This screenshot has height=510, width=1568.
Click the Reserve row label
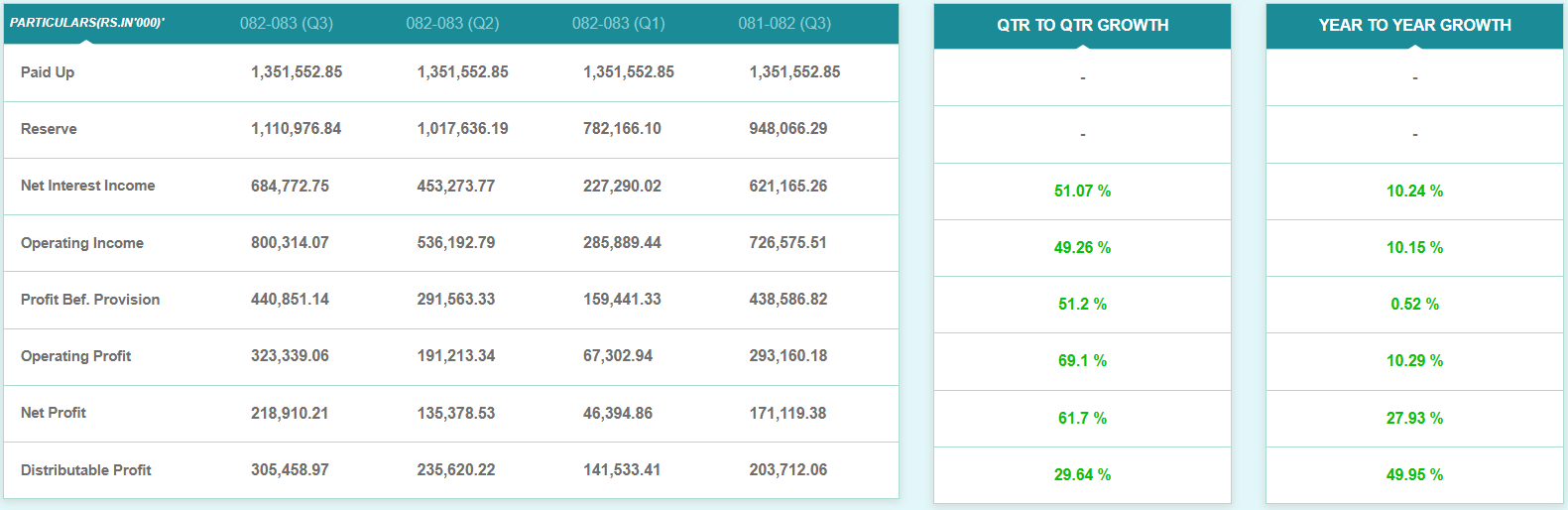pyautogui.click(x=49, y=129)
